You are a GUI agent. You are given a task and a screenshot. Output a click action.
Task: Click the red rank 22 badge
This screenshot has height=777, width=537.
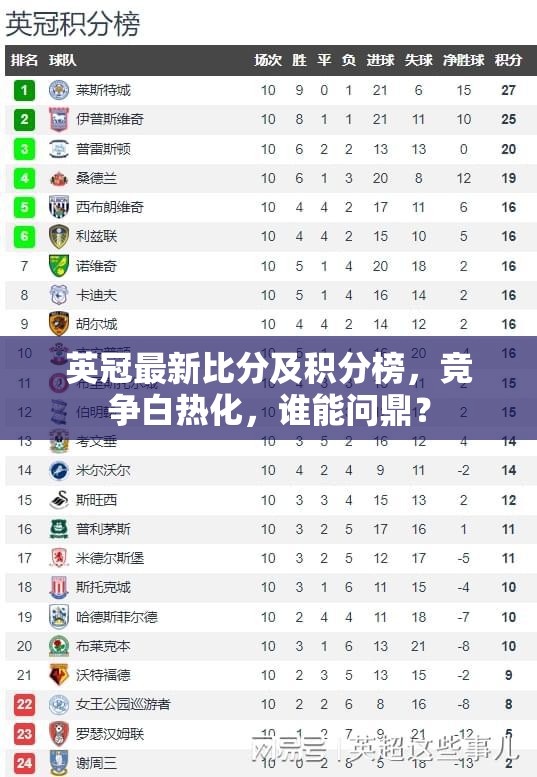coord(24,704)
